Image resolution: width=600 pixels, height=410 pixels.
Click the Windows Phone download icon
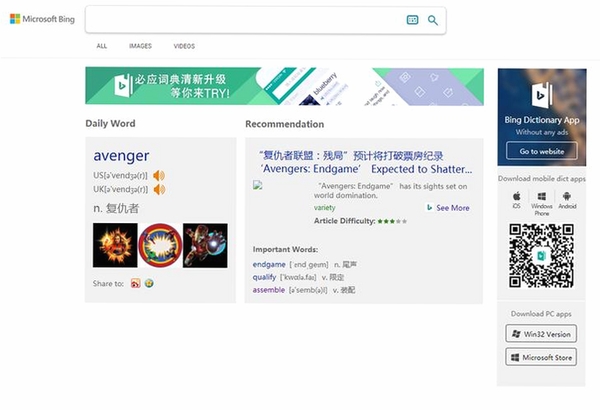coord(541,204)
